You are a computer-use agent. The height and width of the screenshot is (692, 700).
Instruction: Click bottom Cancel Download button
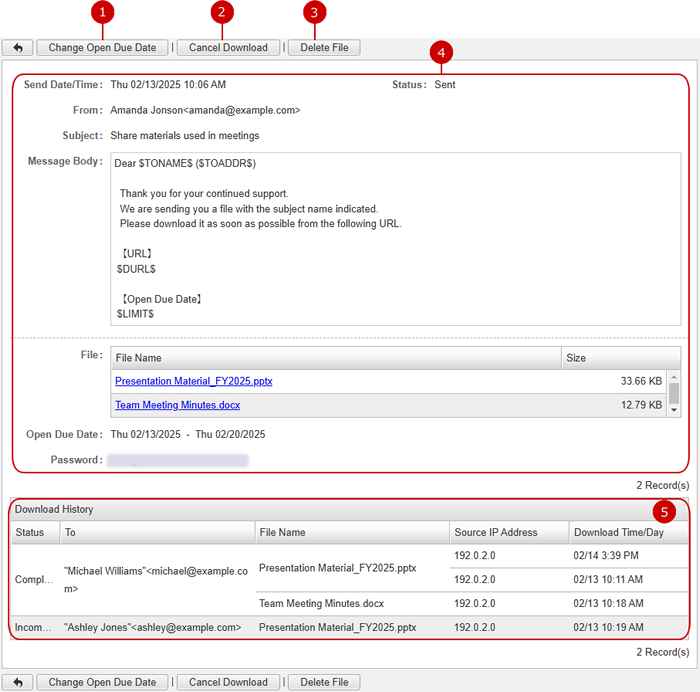(x=228, y=682)
